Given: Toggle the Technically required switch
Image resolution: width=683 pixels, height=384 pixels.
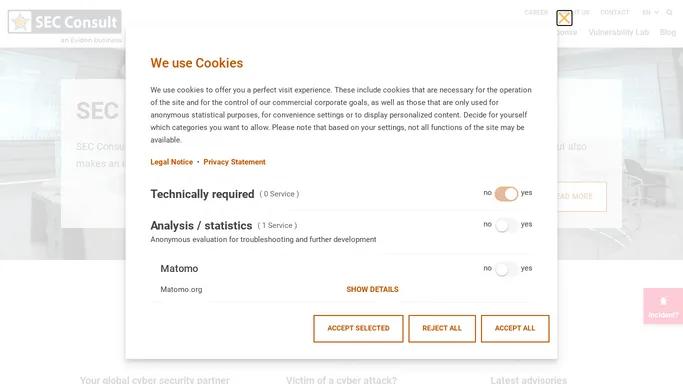Looking at the screenshot, I should (x=506, y=193).
